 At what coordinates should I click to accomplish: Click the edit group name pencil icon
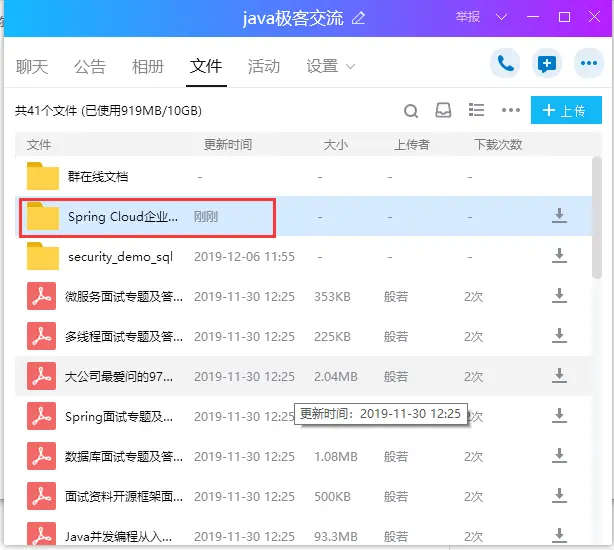tap(359, 18)
